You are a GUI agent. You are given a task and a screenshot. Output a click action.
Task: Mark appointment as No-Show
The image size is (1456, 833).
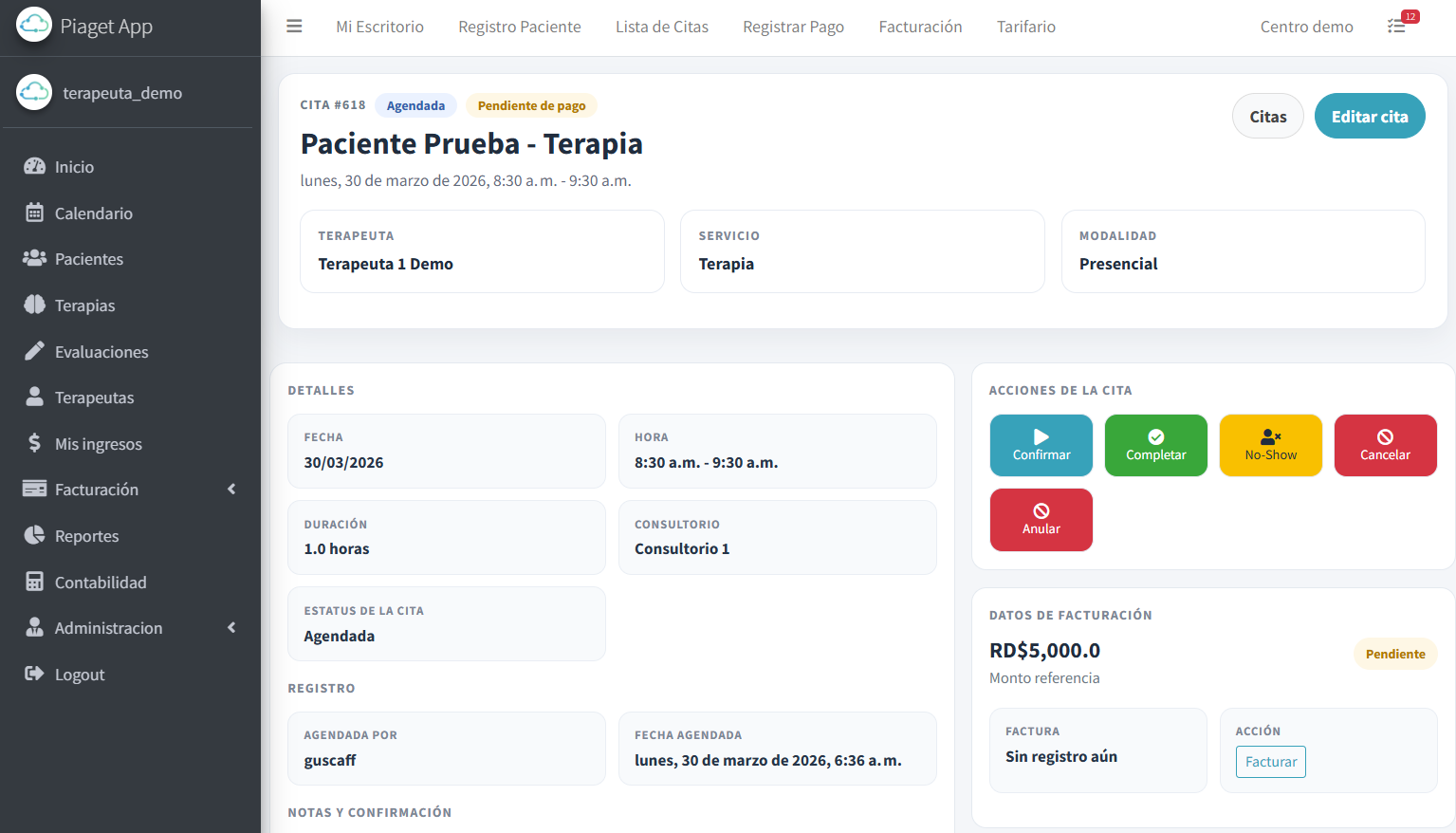tap(1270, 445)
